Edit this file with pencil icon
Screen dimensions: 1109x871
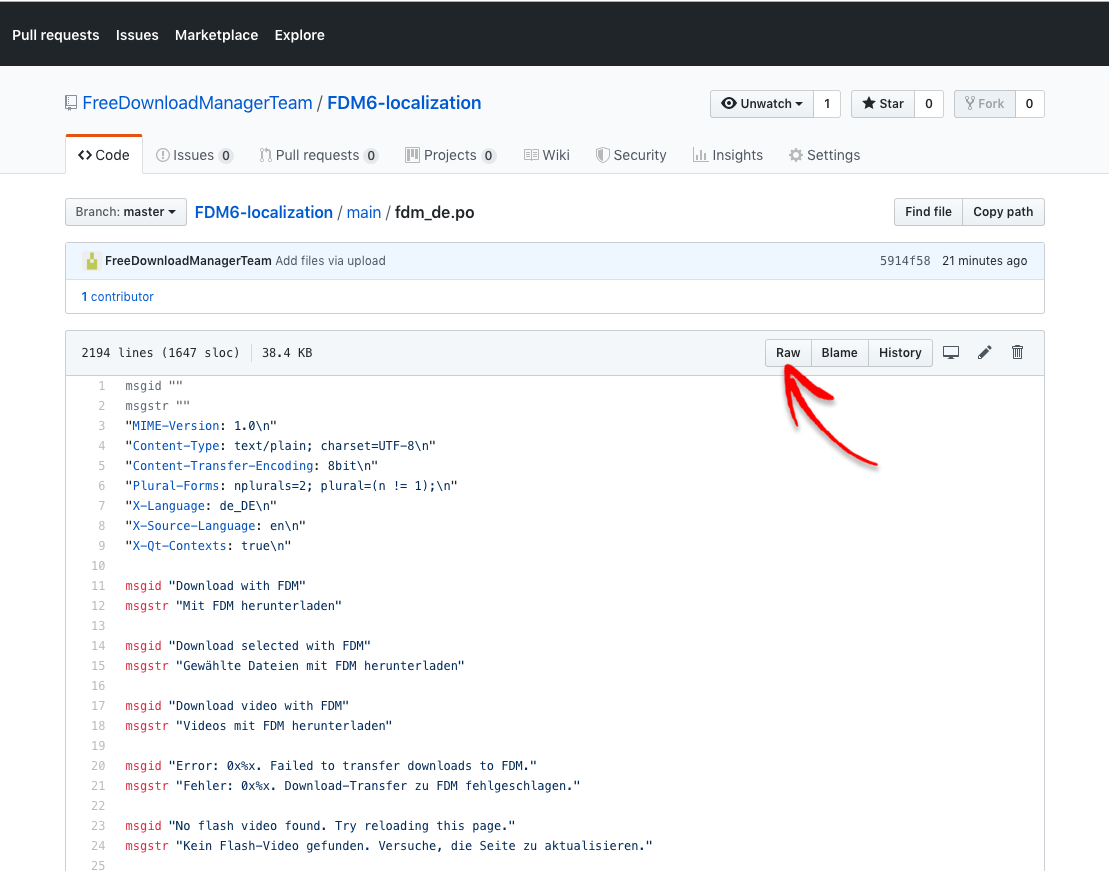(x=985, y=352)
